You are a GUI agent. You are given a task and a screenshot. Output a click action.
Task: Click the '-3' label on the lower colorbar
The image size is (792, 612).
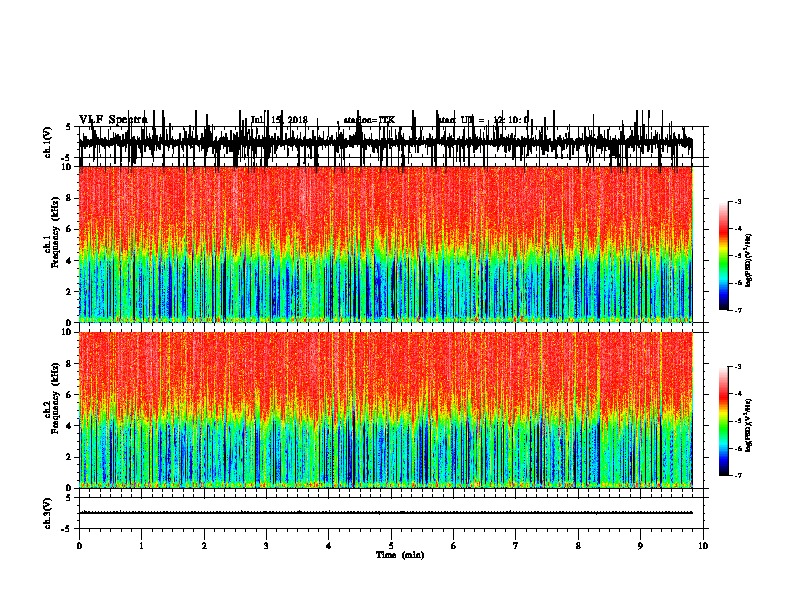tap(738, 367)
